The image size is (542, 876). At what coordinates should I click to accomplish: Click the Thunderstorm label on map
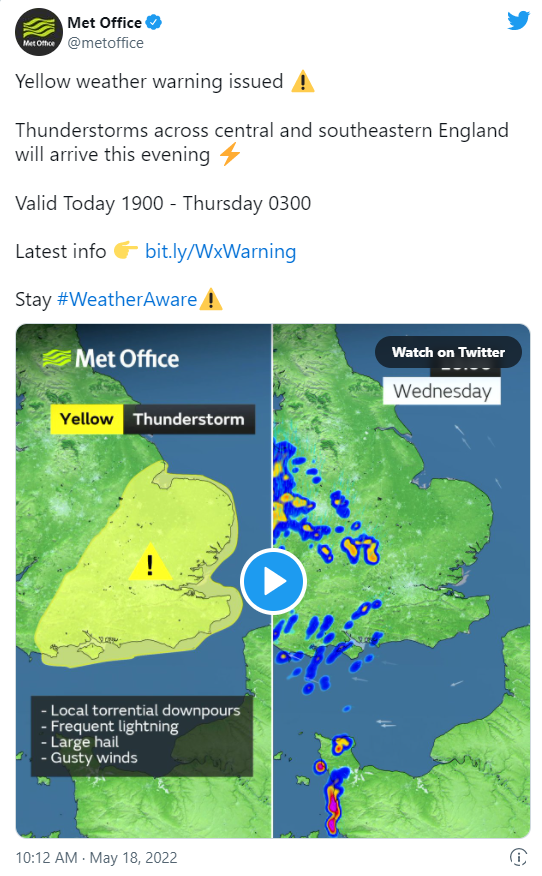[x=189, y=419]
